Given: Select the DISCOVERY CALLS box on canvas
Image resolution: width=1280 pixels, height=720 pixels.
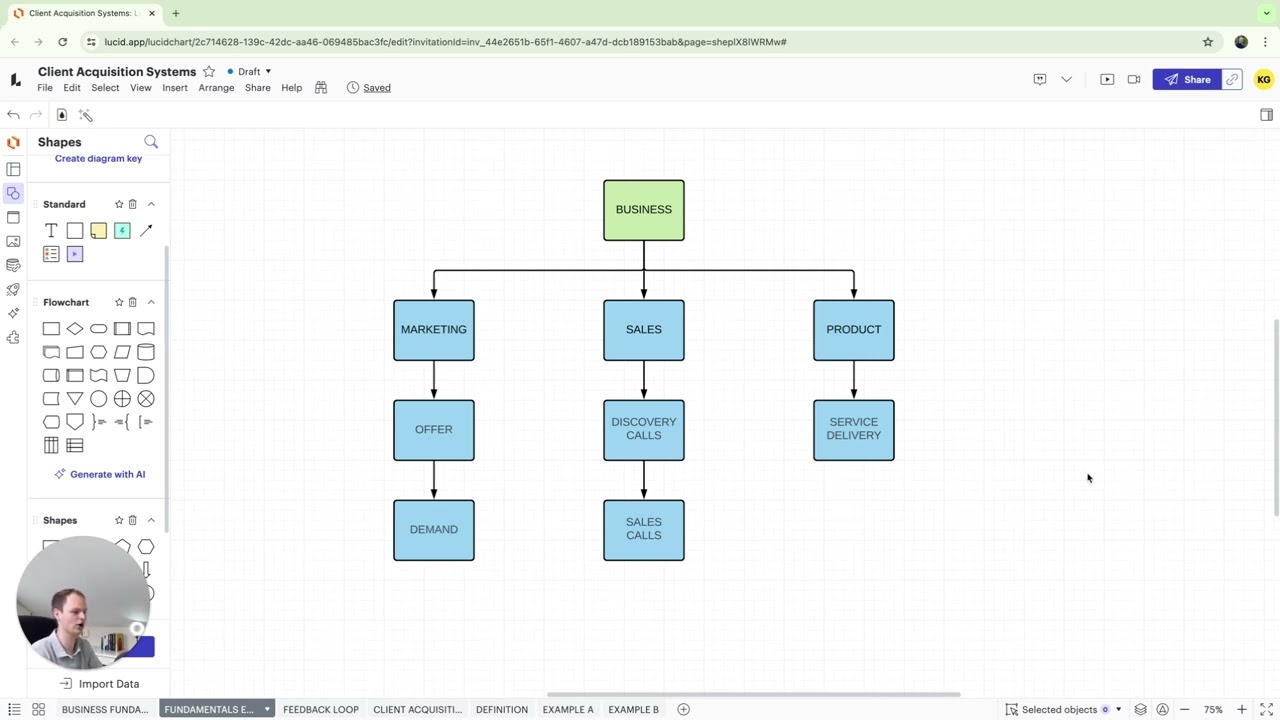Looking at the screenshot, I should [644, 430].
